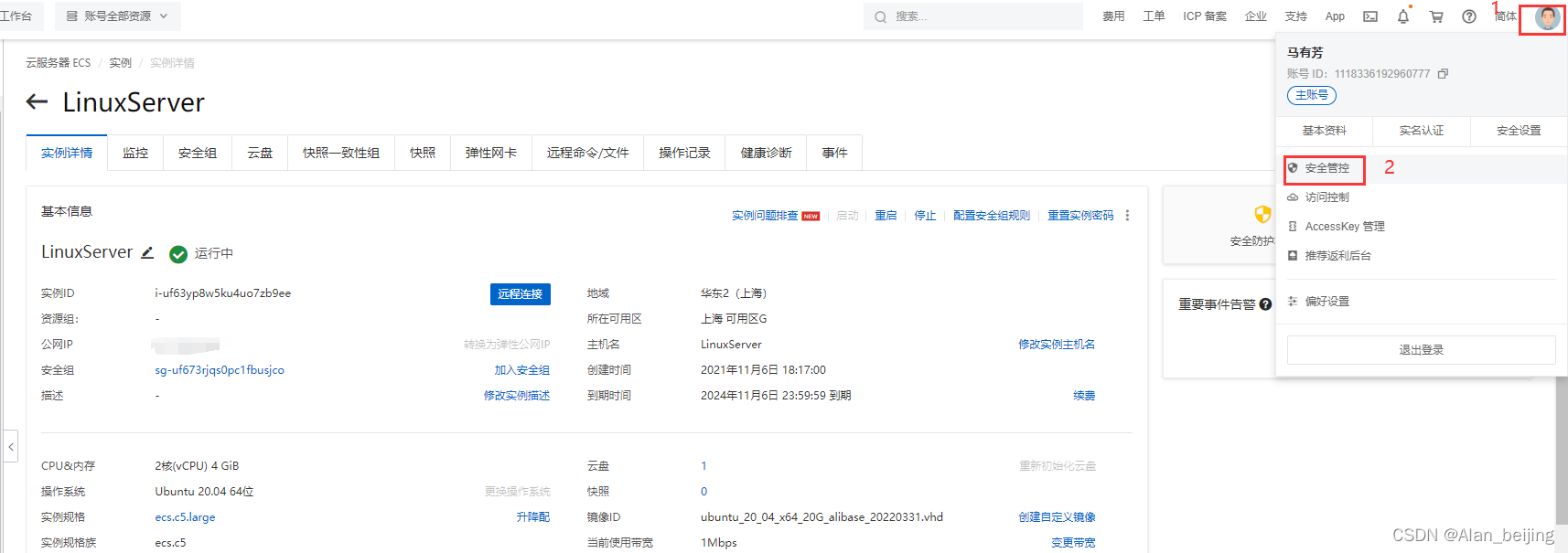The height and width of the screenshot is (553, 1568).
Task: Open 工单 in top navigation
Action: pos(1154,16)
